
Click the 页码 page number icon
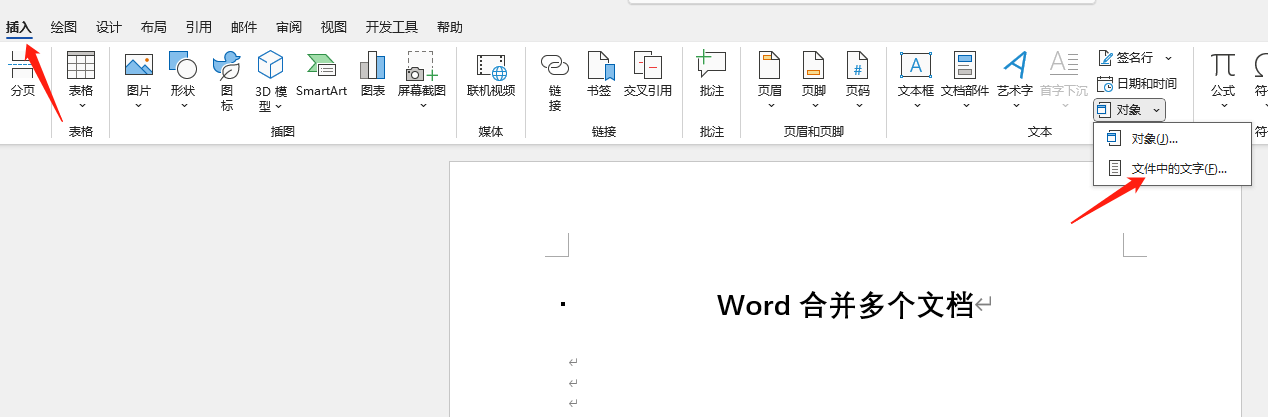point(858,66)
